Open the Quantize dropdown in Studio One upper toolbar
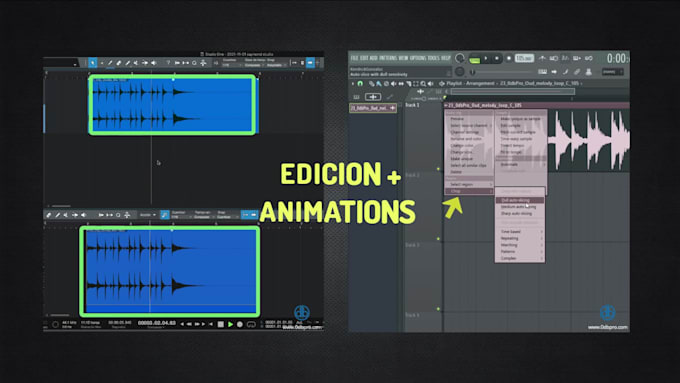This screenshot has height=383, width=680. click(x=231, y=65)
